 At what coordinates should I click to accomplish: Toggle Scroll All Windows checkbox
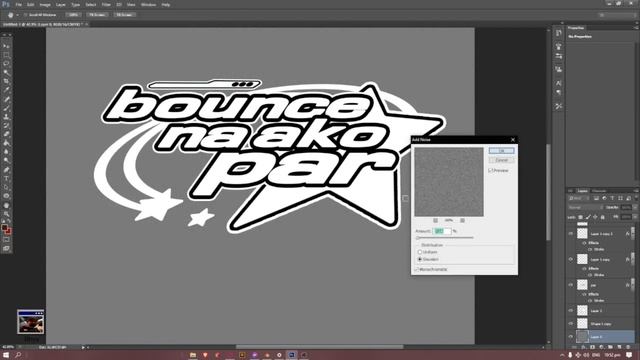25,15
